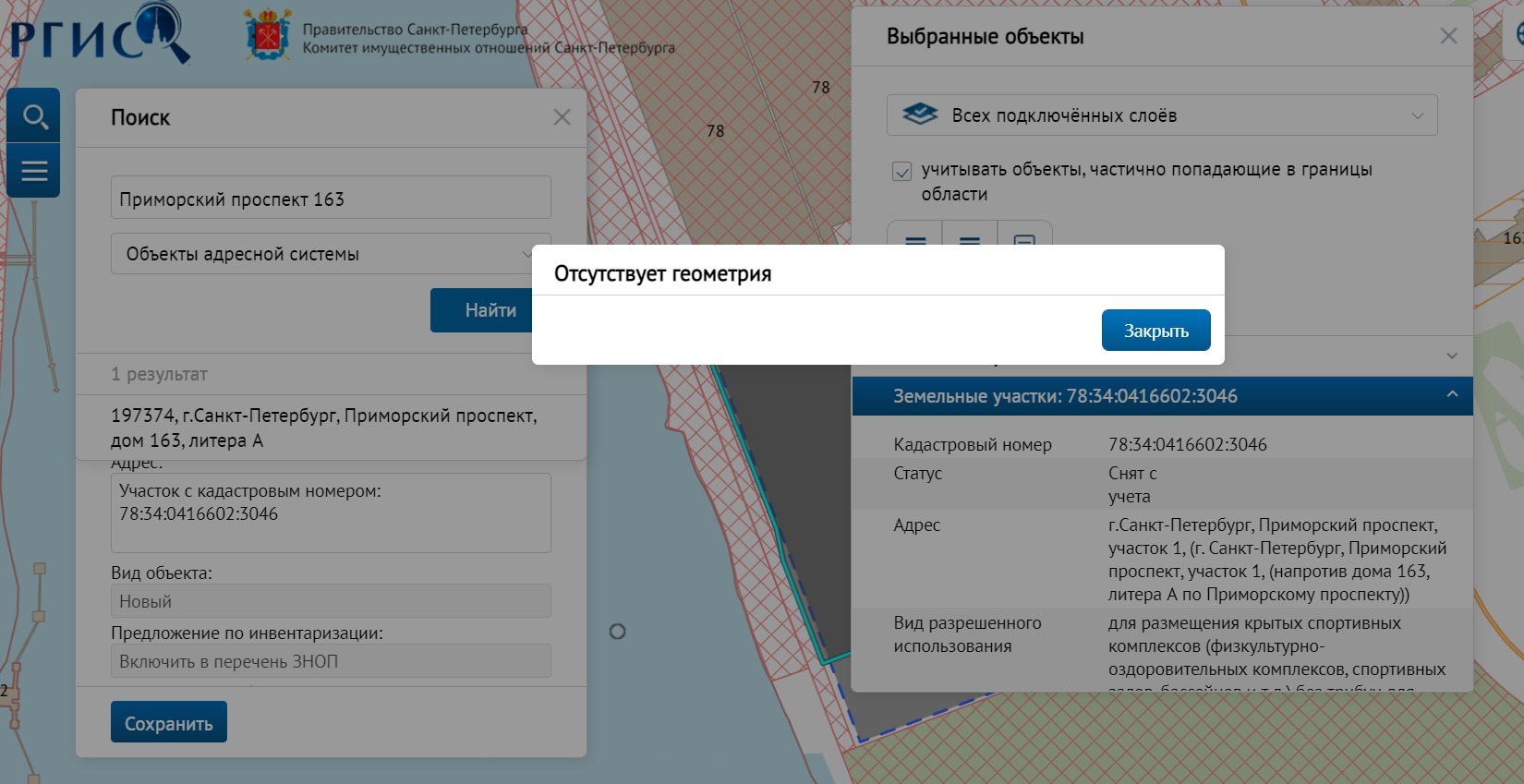Close the Поиск panel

pos(562,117)
